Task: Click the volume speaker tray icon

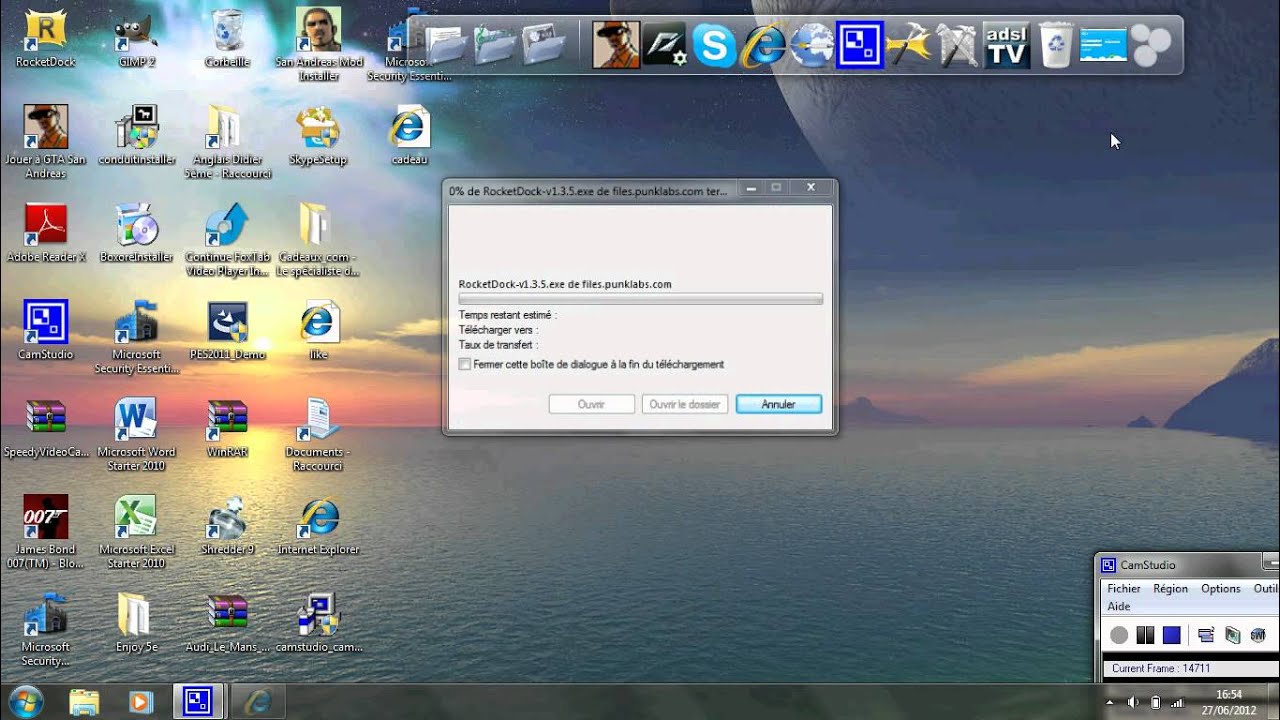Action: [x=1135, y=702]
